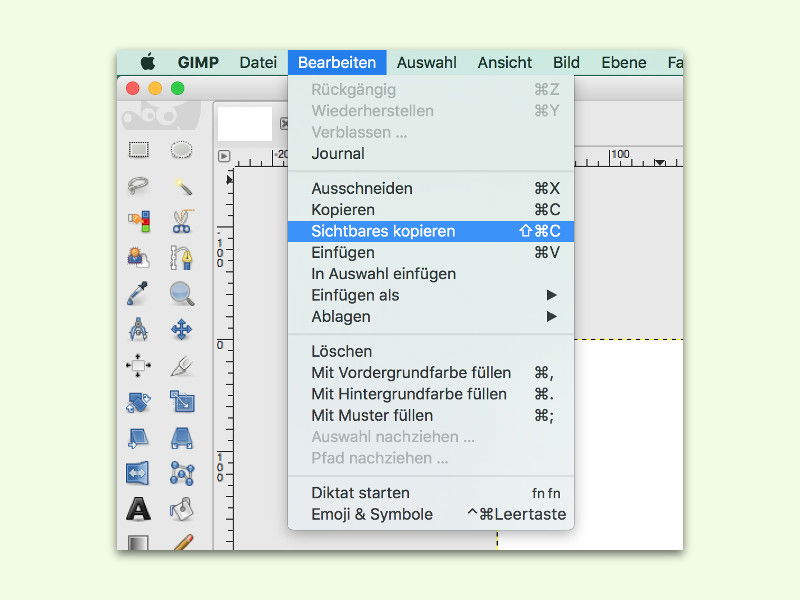The image size is (800, 600).
Task: Choose Mit Hintergrundfarbe füllen
Action: click(431, 394)
